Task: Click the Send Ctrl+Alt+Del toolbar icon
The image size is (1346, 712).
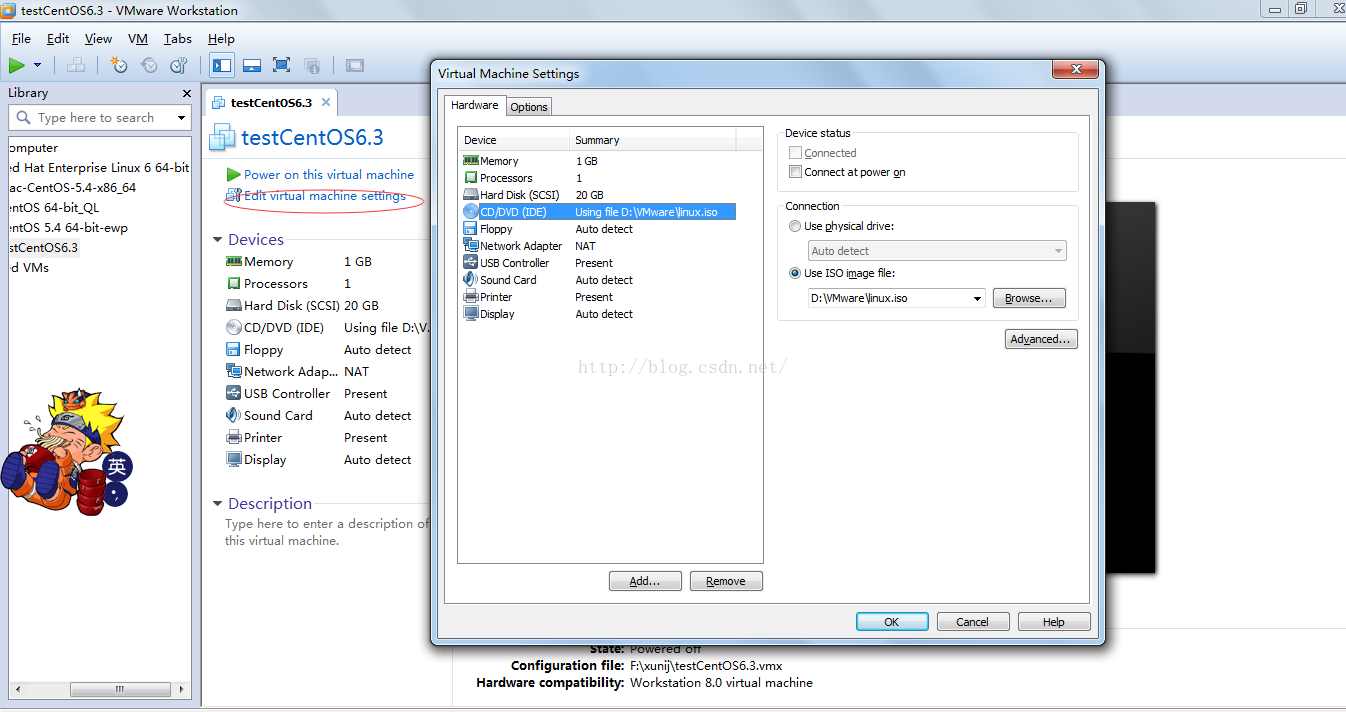Action: [x=75, y=65]
